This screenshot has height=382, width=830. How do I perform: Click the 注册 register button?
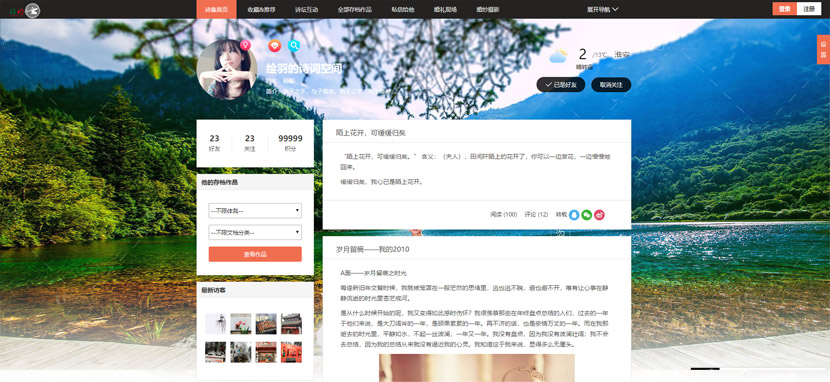coord(809,9)
